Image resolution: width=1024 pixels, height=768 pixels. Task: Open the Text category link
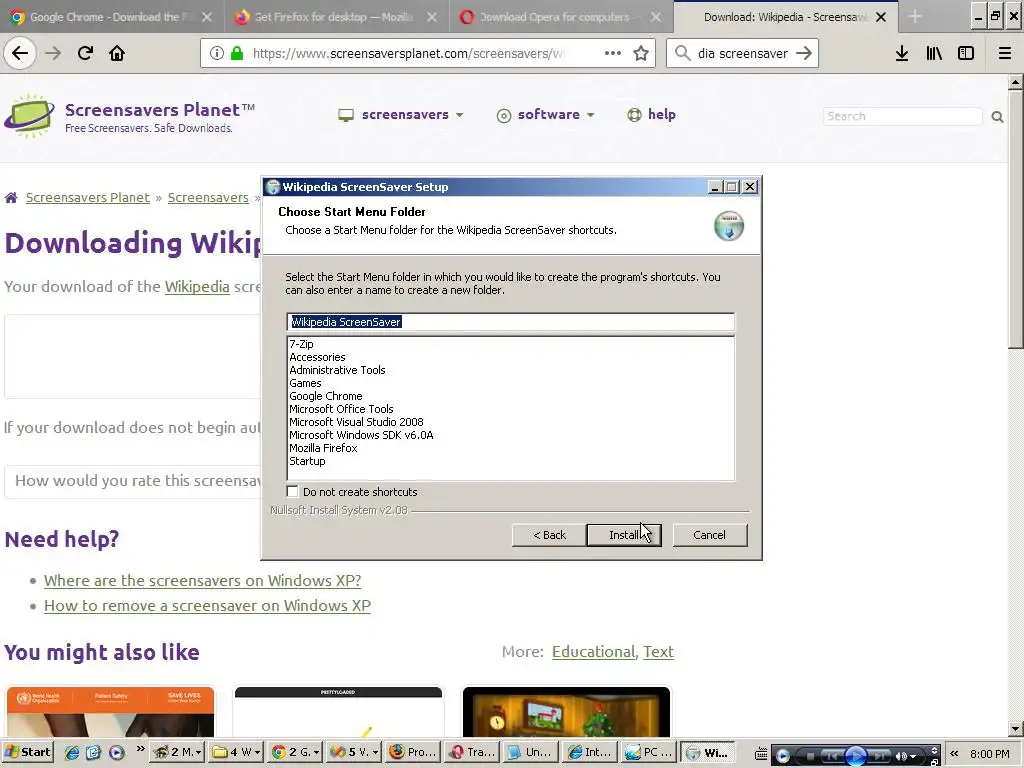(x=658, y=652)
